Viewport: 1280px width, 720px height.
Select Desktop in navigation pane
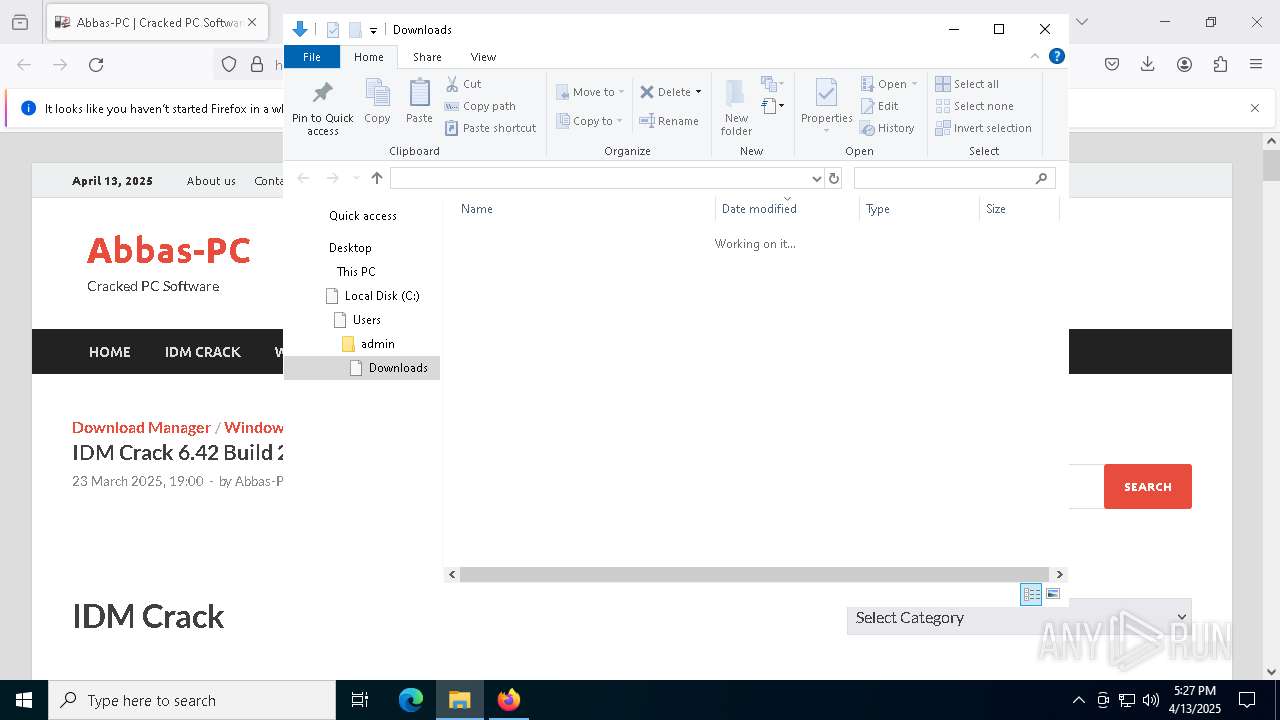pos(350,248)
